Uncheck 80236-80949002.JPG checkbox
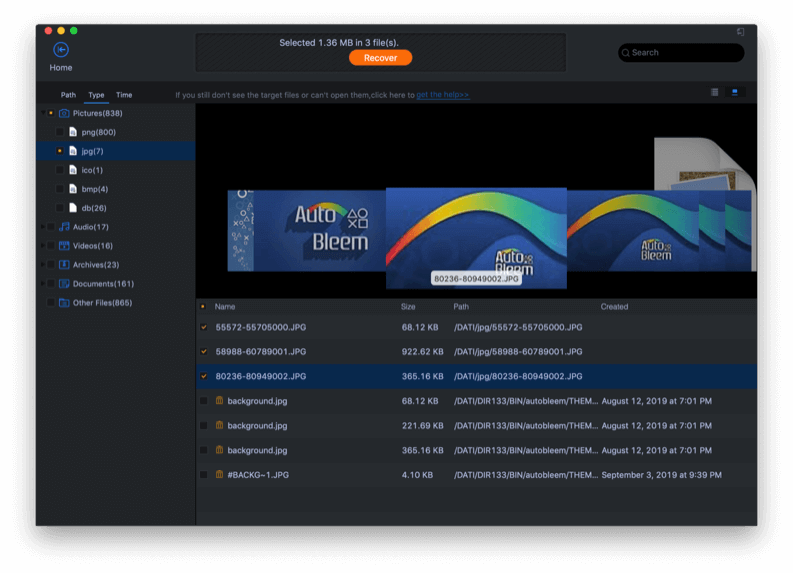793x573 pixels. point(204,376)
